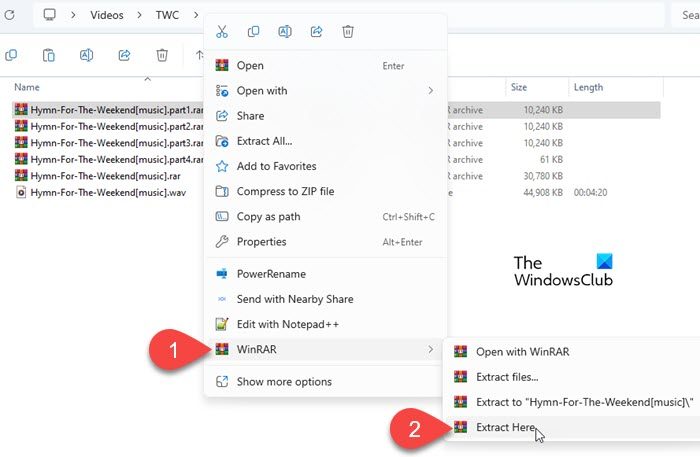Image resolution: width=700 pixels, height=457 pixels.
Task: Click Extract Here in WinRAR submenu
Action: click(574, 428)
